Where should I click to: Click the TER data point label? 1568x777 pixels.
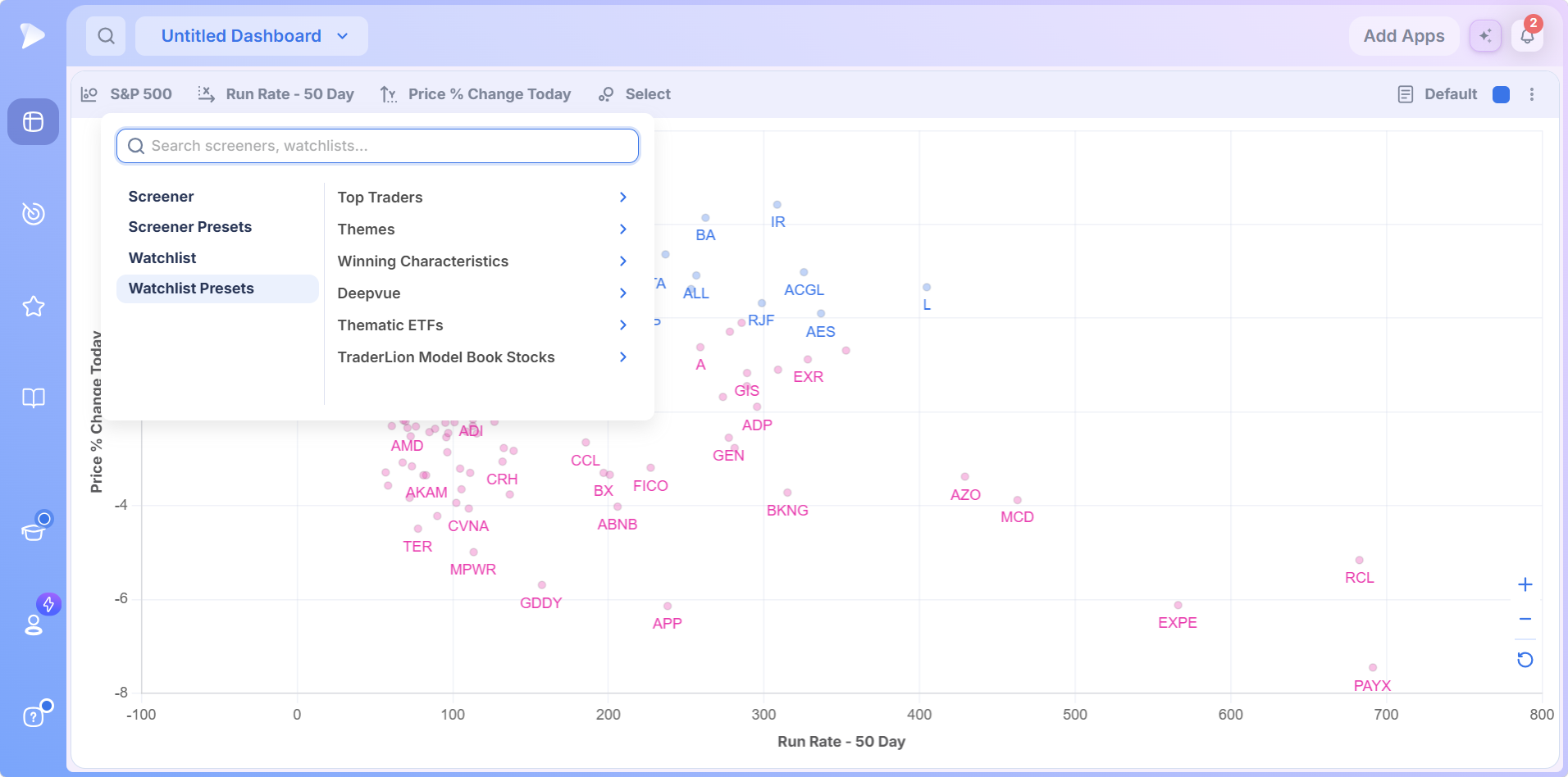point(417,547)
